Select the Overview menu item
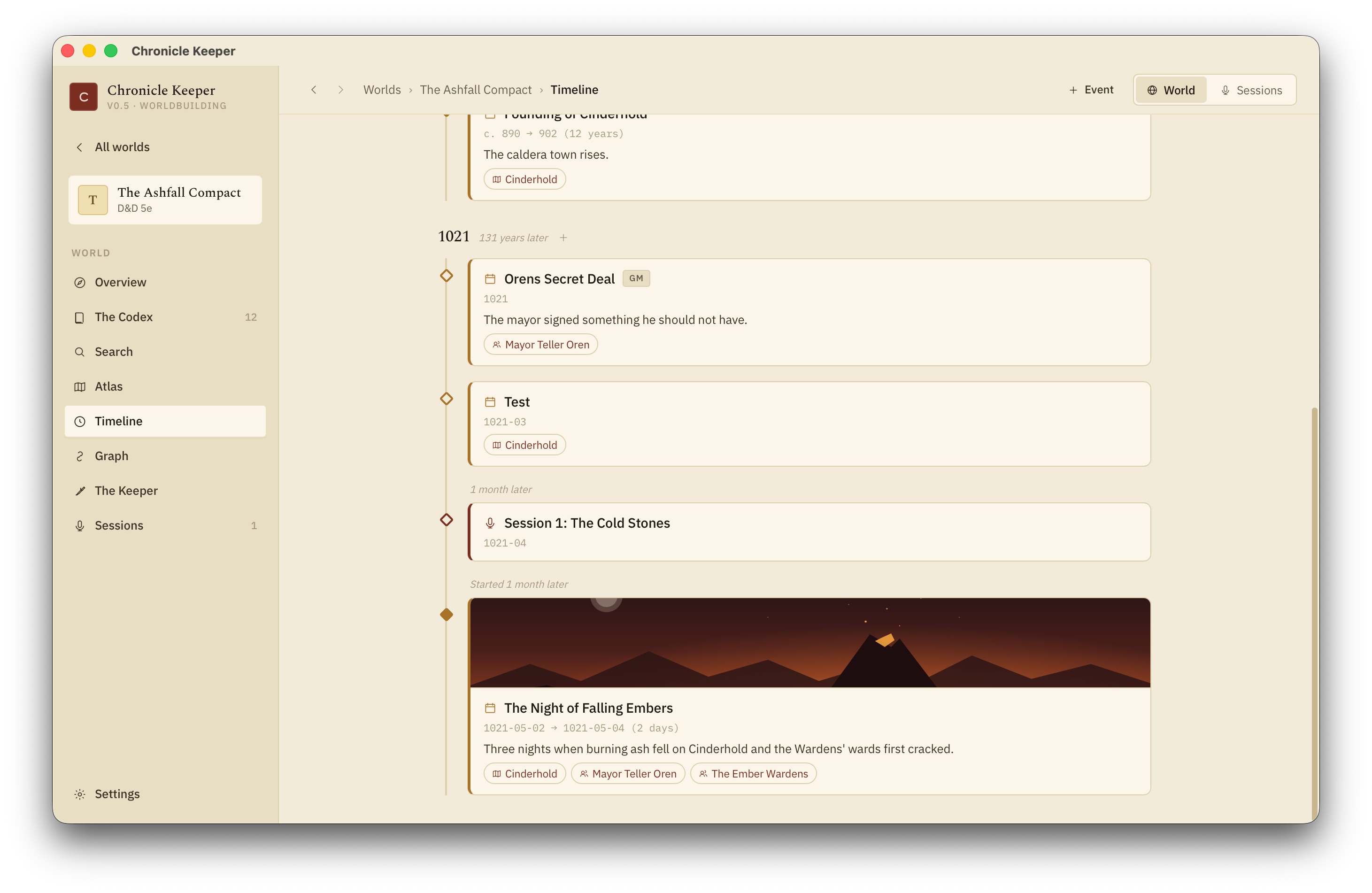 165,283
